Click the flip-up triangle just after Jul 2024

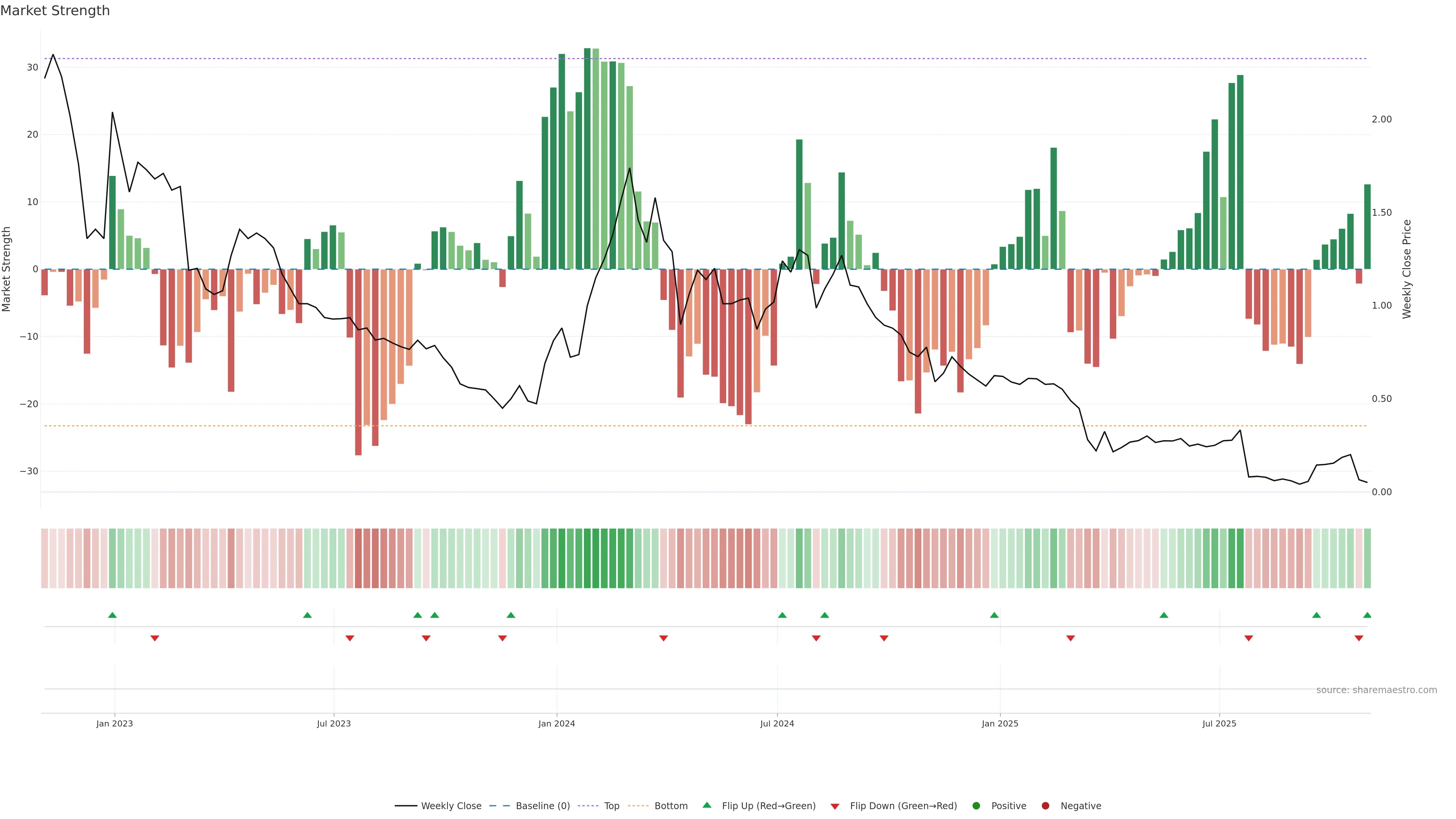coord(782,615)
